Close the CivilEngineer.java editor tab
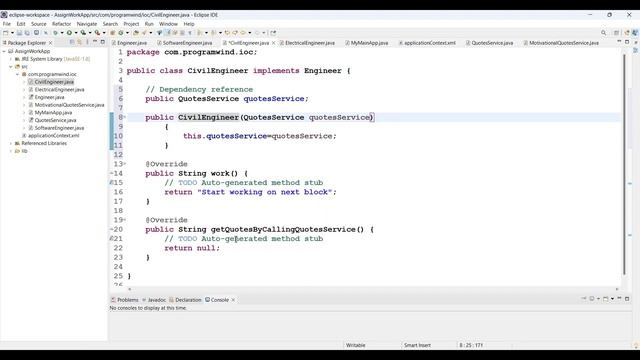This screenshot has height=360, width=640. point(273,42)
